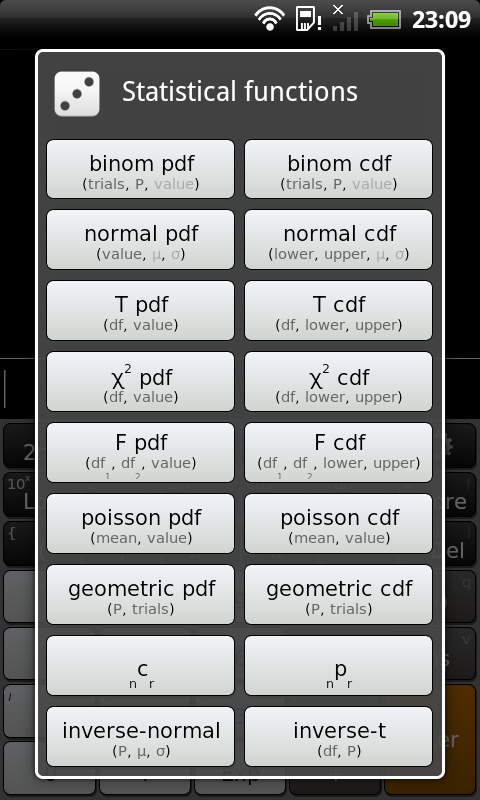Open inverse-t function
This screenshot has width=480, height=800.
click(339, 736)
